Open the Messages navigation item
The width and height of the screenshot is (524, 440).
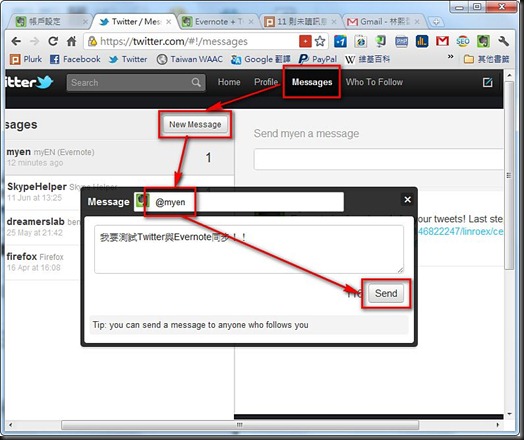pos(312,82)
